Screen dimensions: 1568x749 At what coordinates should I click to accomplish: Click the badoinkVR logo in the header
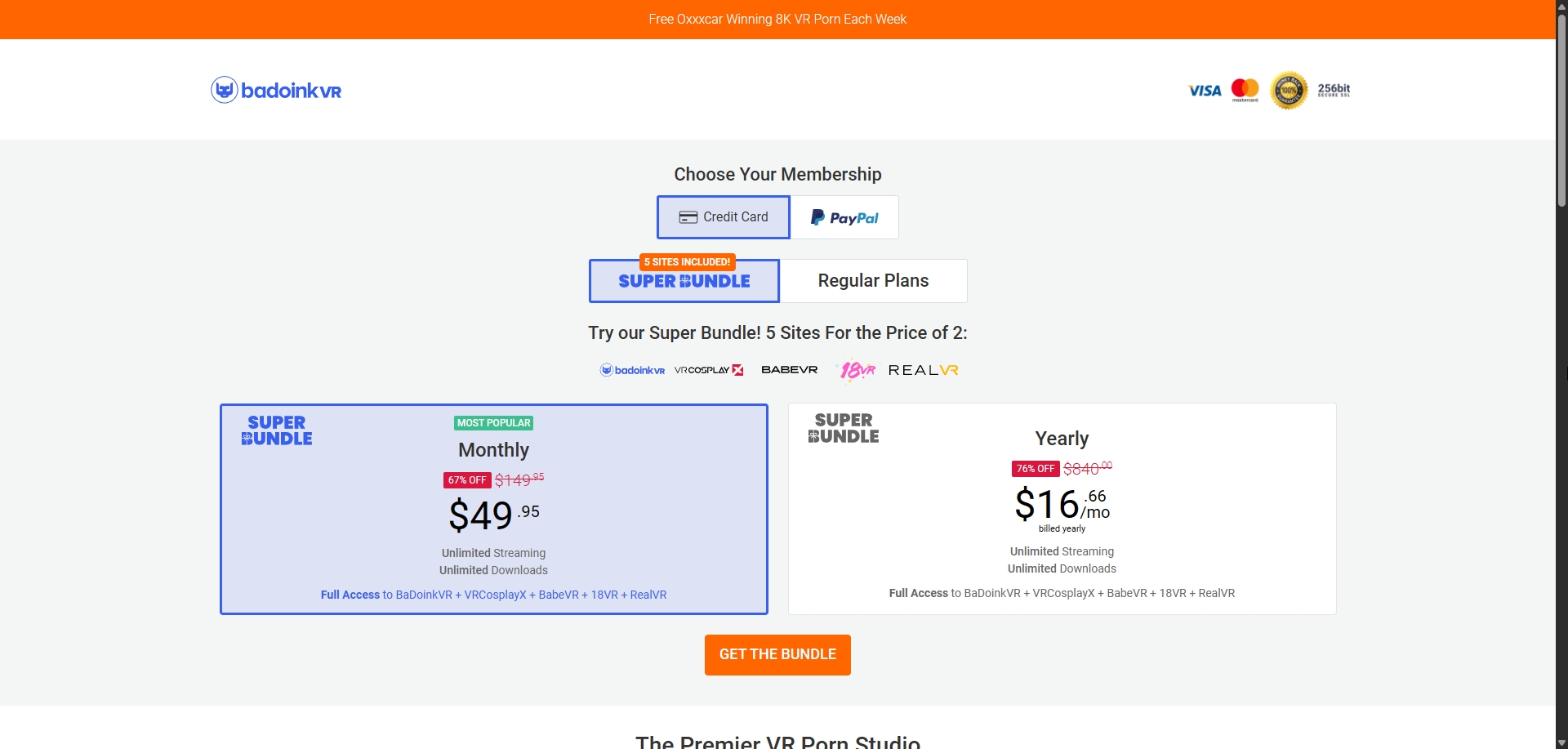[x=276, y=90]
